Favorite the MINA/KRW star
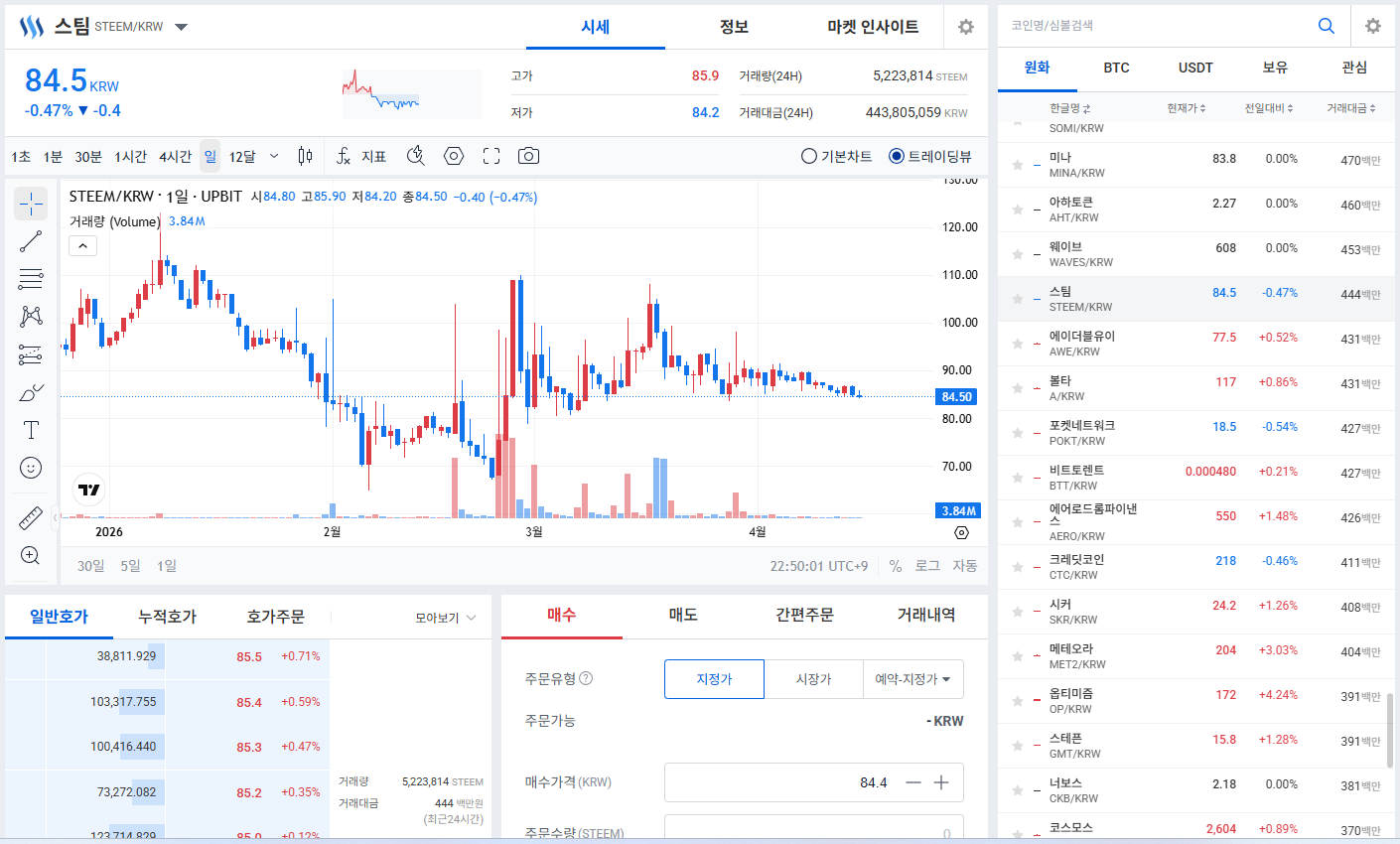1400x844 pixels. pos(1018,165)
